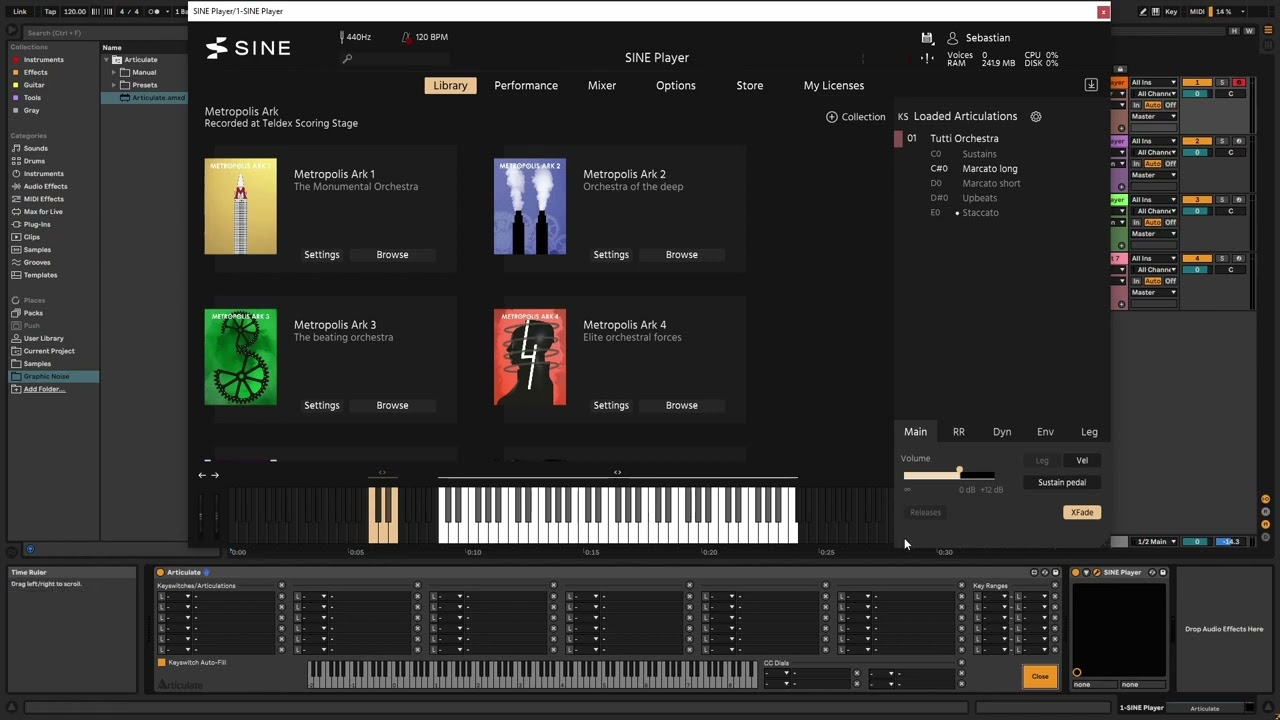Select Plug-Ins category in Ableton browser
The image size is (1280, 720).
click(37, 224)
